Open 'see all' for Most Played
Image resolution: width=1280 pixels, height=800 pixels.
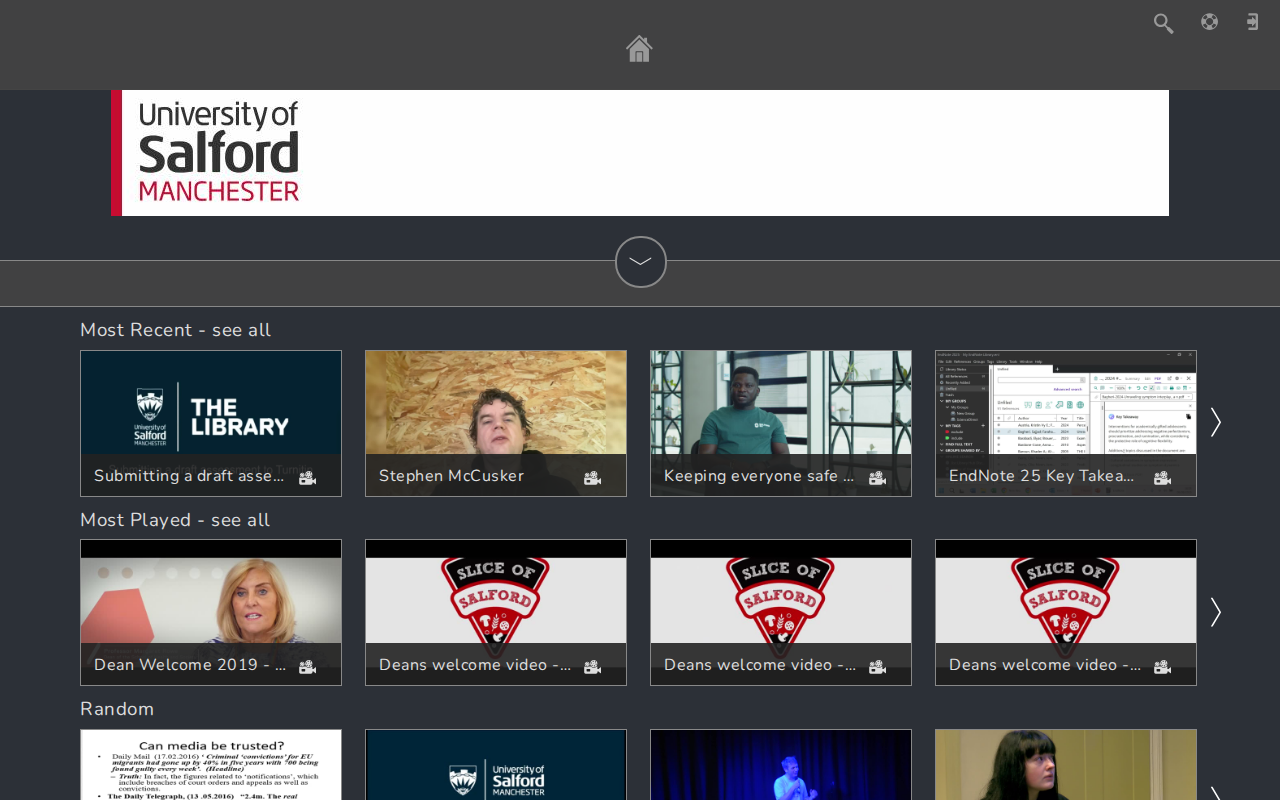coord(240,520)
